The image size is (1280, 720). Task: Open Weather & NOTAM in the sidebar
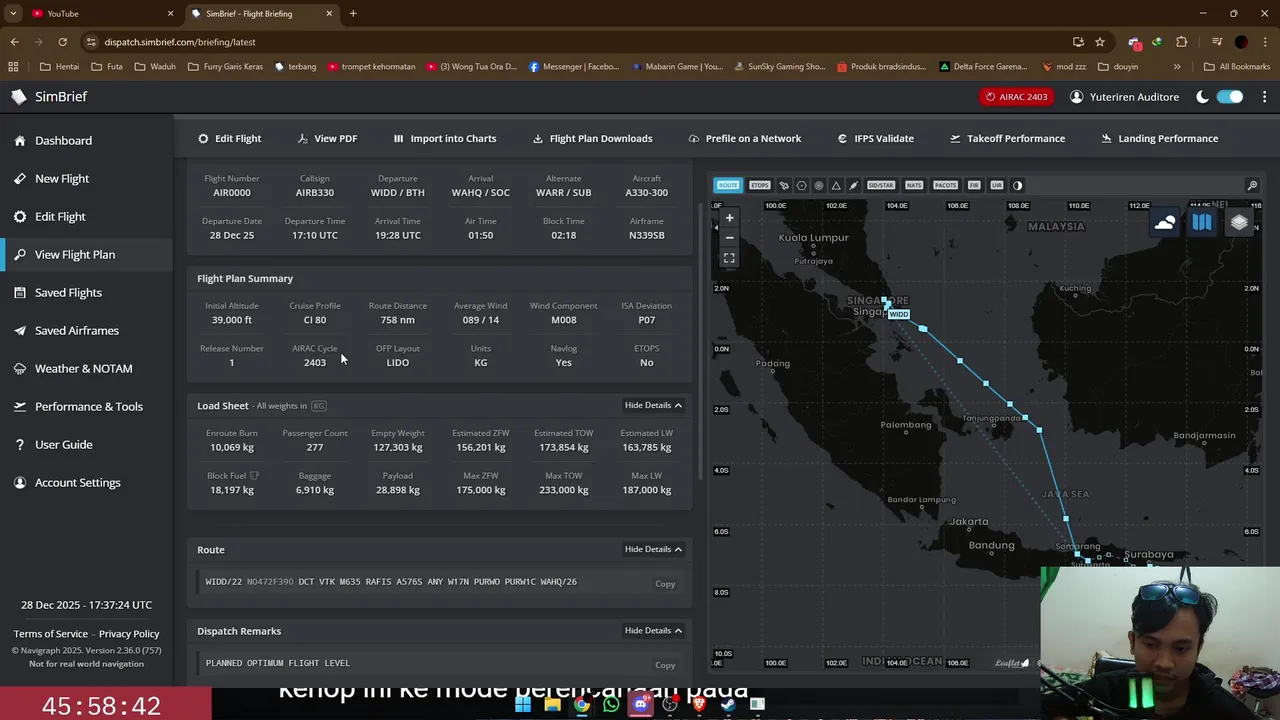(x=83, y=368)
